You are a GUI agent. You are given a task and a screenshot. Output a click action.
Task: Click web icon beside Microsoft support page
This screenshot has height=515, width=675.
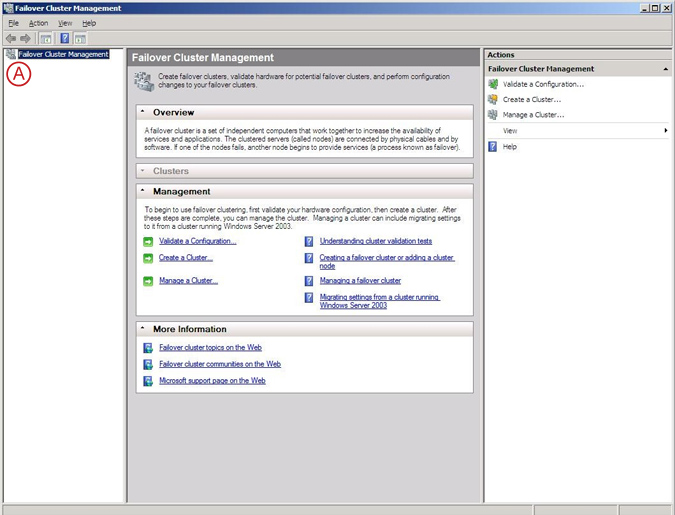(148, 381)
